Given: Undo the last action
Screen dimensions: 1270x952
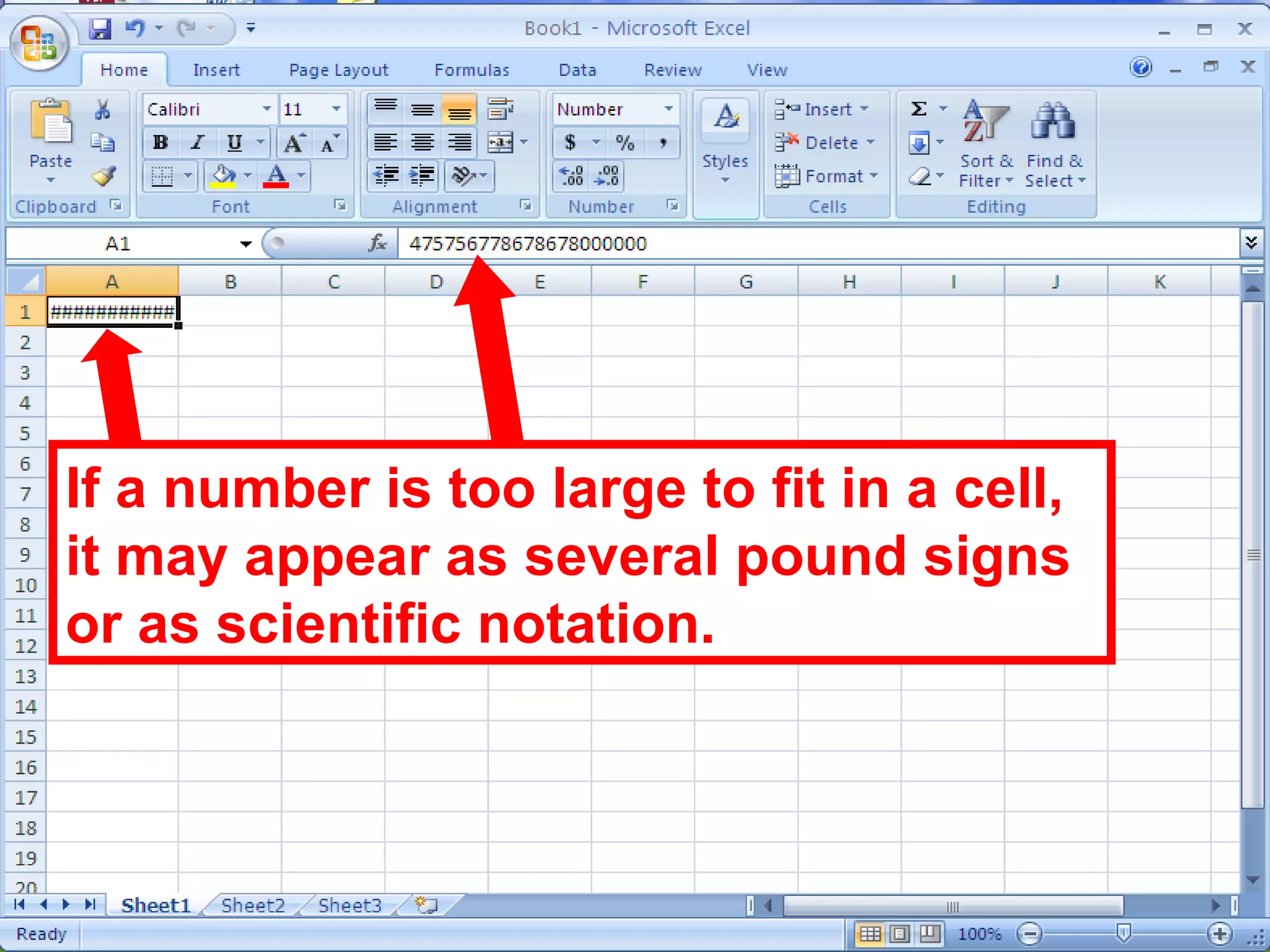Looking at the screenshot, I should [135, 29].
